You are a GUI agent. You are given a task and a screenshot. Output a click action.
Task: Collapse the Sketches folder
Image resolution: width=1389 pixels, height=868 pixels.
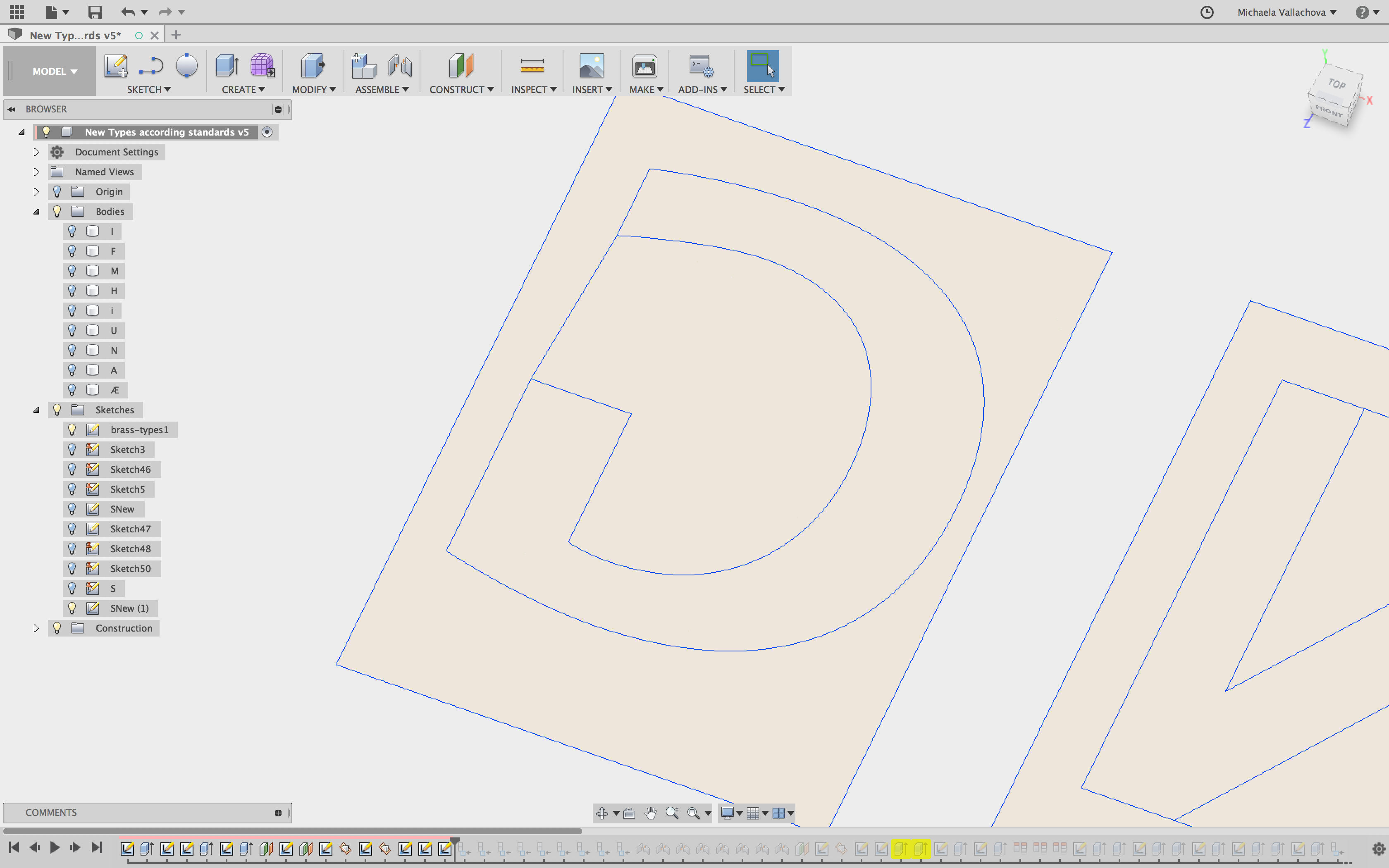click(36, 410)
